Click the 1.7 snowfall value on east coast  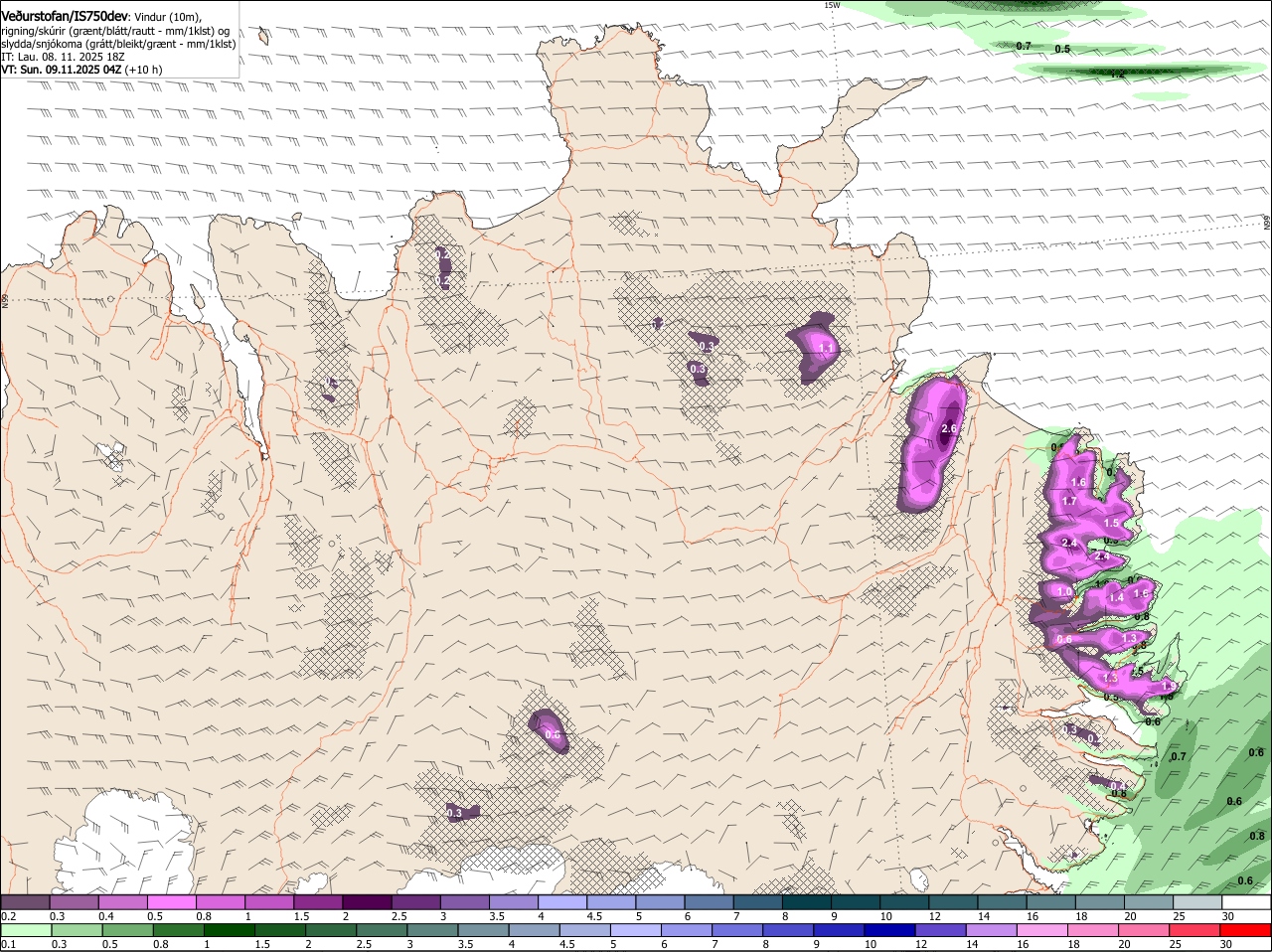tap(1069, 502)
